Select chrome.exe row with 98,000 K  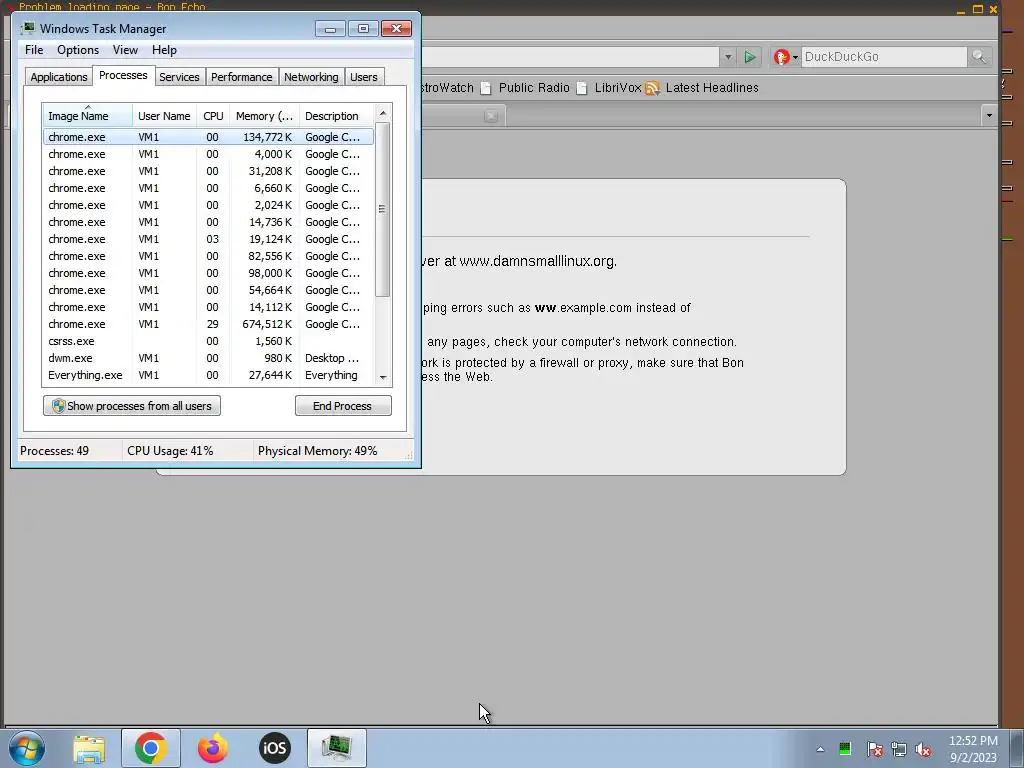click(208, 273)
